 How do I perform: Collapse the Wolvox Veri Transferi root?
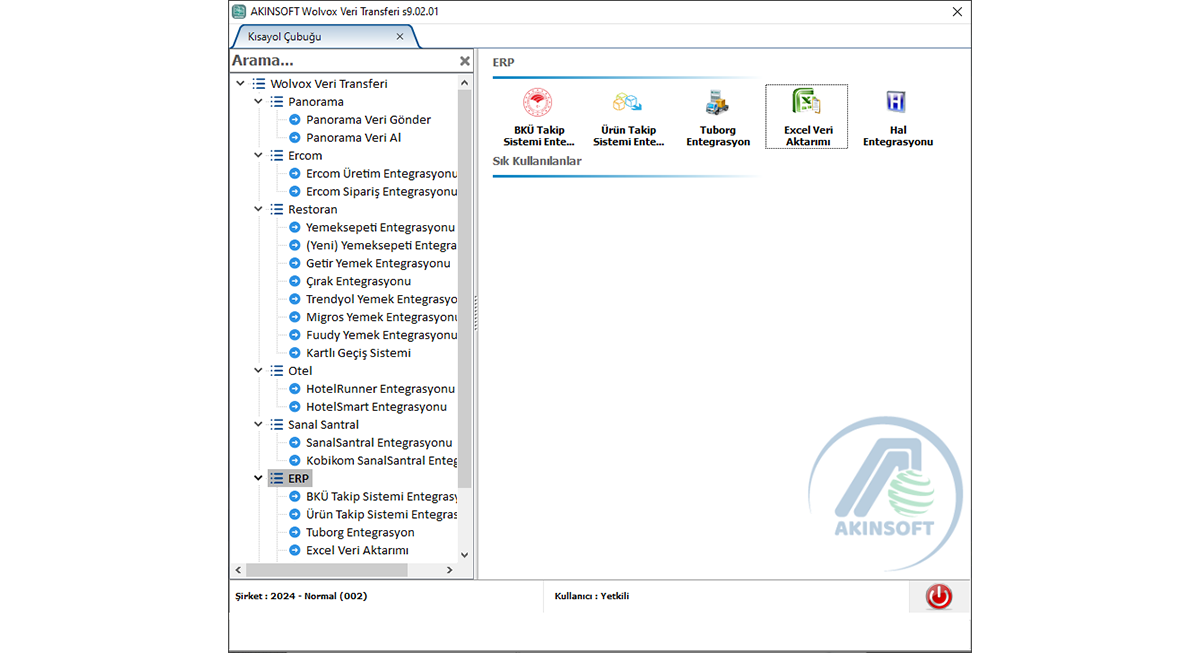pos(240,84)
